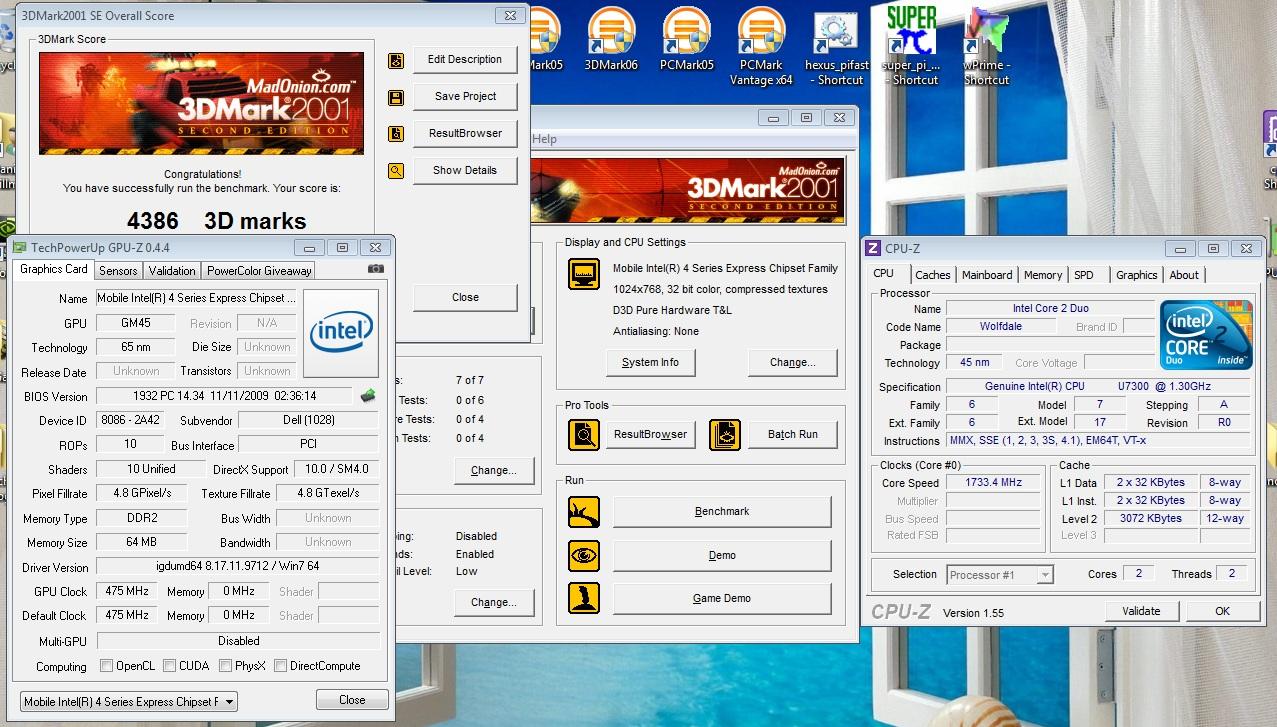1277x727 pixels.
Task: Click the Intel logo in GPU-Z
Action: [x=341, y=333]
